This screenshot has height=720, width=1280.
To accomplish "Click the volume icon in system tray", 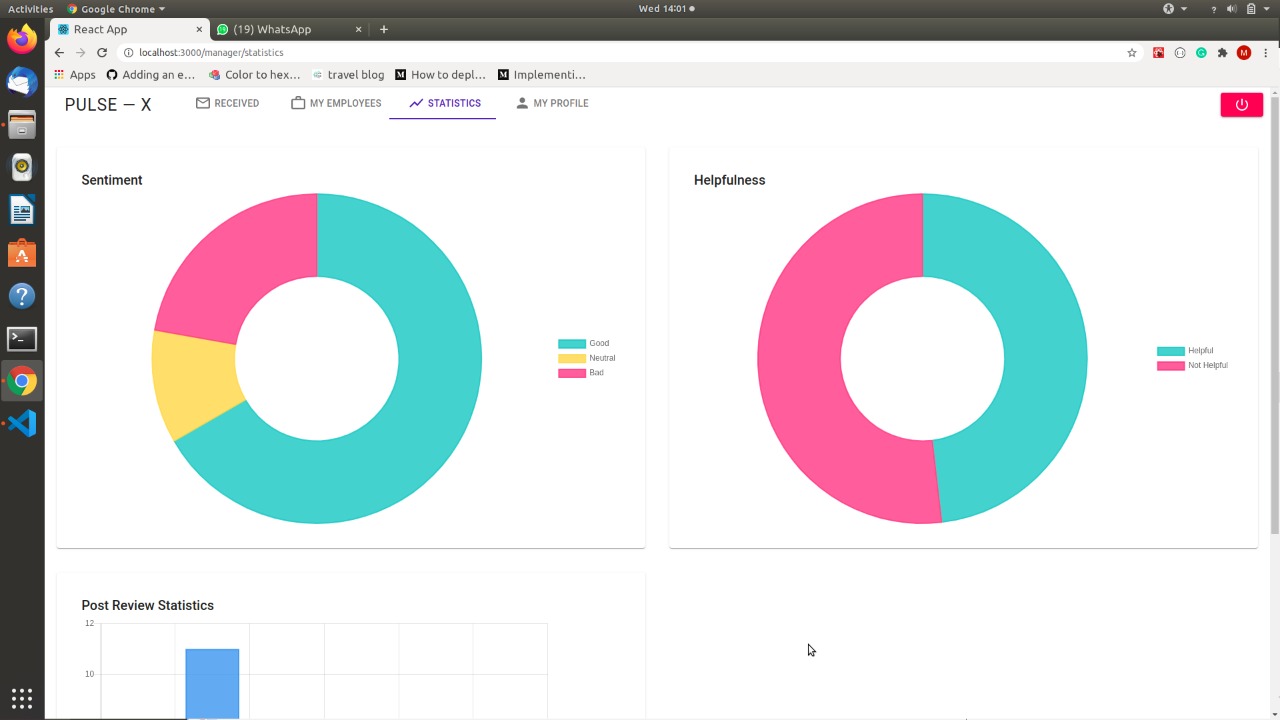I will (x=1232, y=9).
